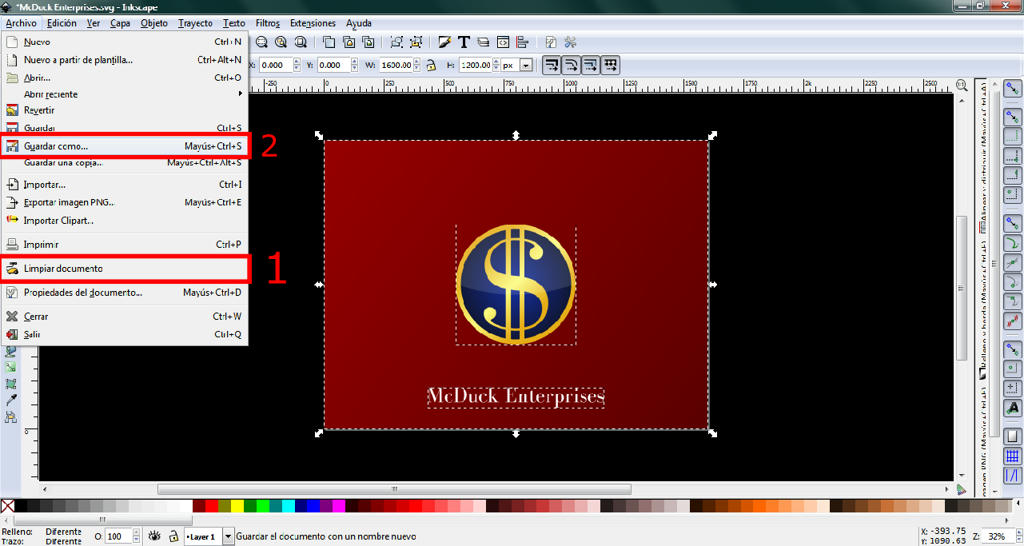Click the Unlink clone toolbar icon
The width and height of the screenshot is (1024, 546).
(368, 42)
